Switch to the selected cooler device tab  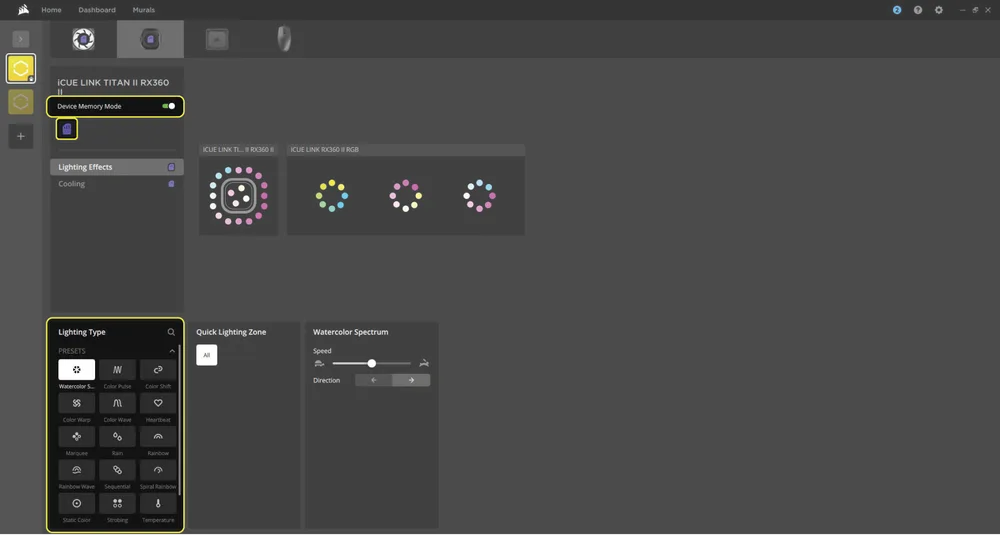click(151, 39)
